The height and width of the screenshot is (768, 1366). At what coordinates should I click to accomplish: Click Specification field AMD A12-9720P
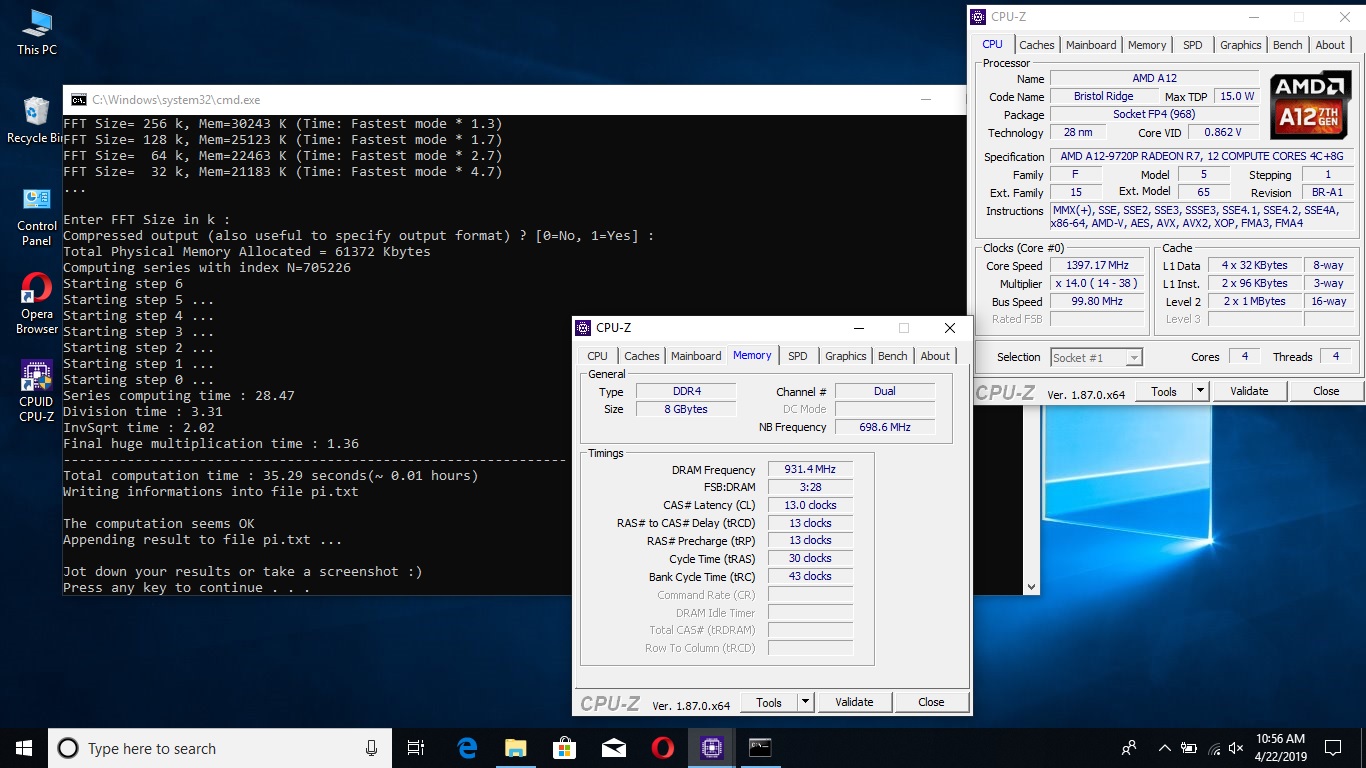pos(1202,156)
